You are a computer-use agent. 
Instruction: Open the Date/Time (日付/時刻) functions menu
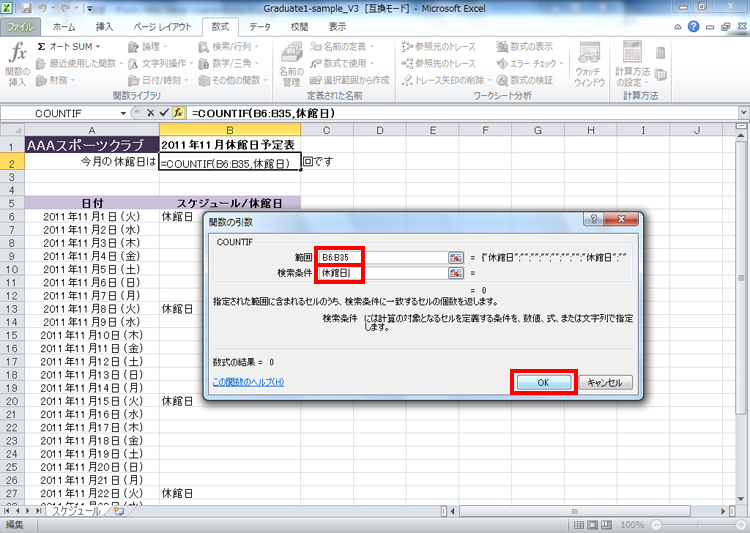pyautogui.click(x=159, y=80)
